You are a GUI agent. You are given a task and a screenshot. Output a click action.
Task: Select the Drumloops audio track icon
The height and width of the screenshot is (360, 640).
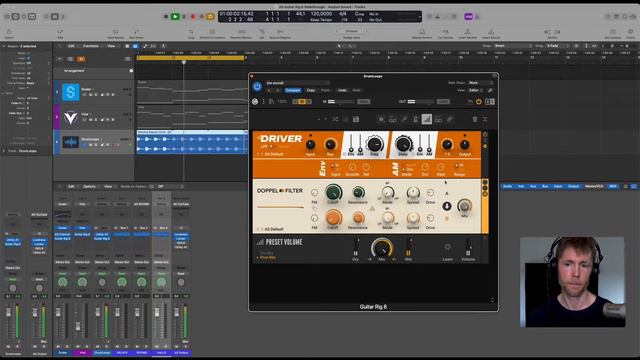(x=71, y=142)
